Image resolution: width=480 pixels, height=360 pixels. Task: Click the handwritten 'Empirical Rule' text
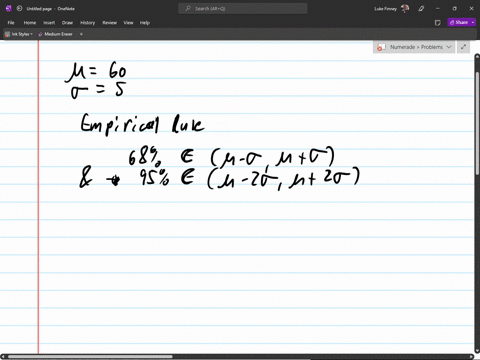142,124
